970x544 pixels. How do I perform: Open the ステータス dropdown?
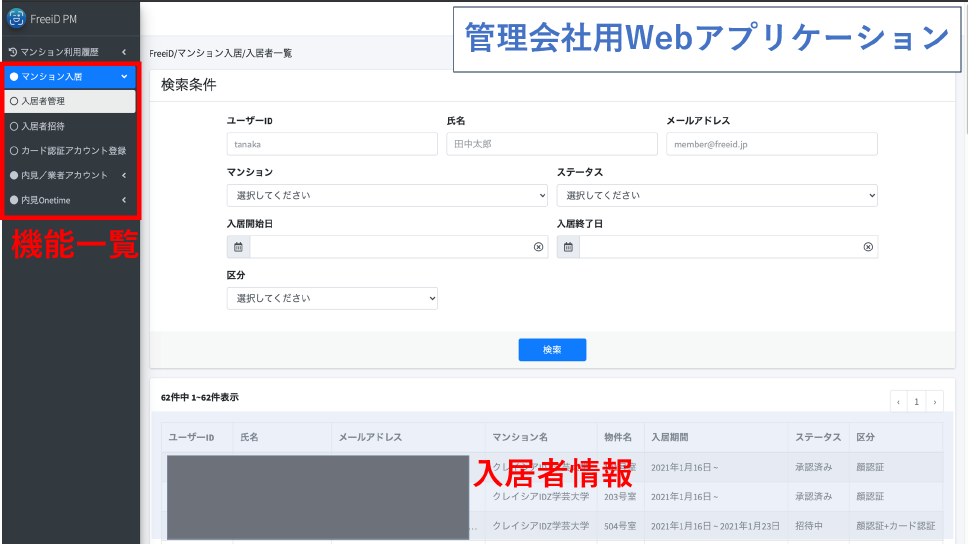(717, 196)
